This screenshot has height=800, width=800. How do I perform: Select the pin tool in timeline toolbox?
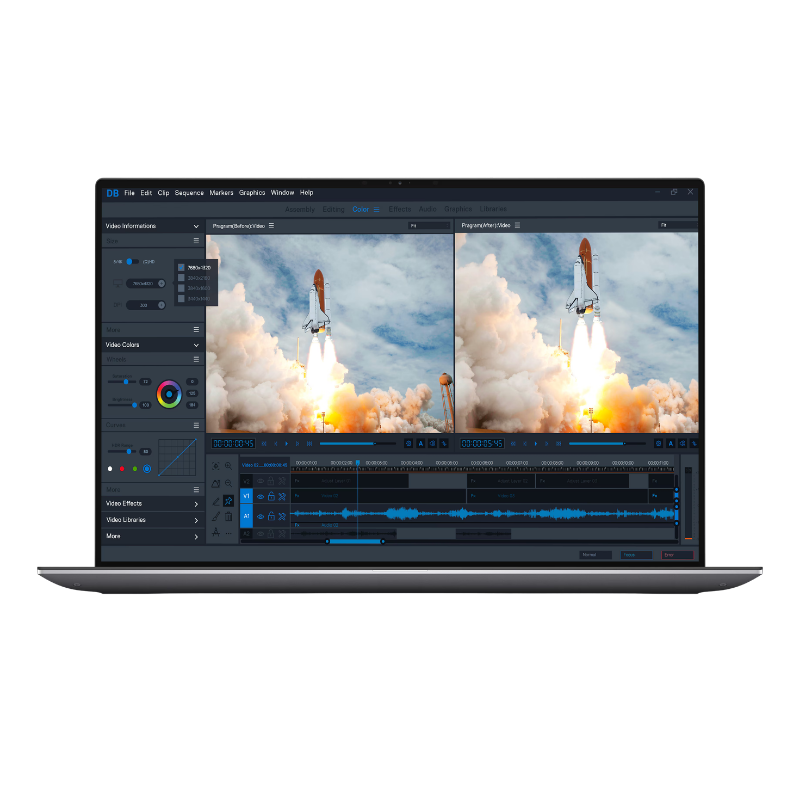(x=229, y=501)
